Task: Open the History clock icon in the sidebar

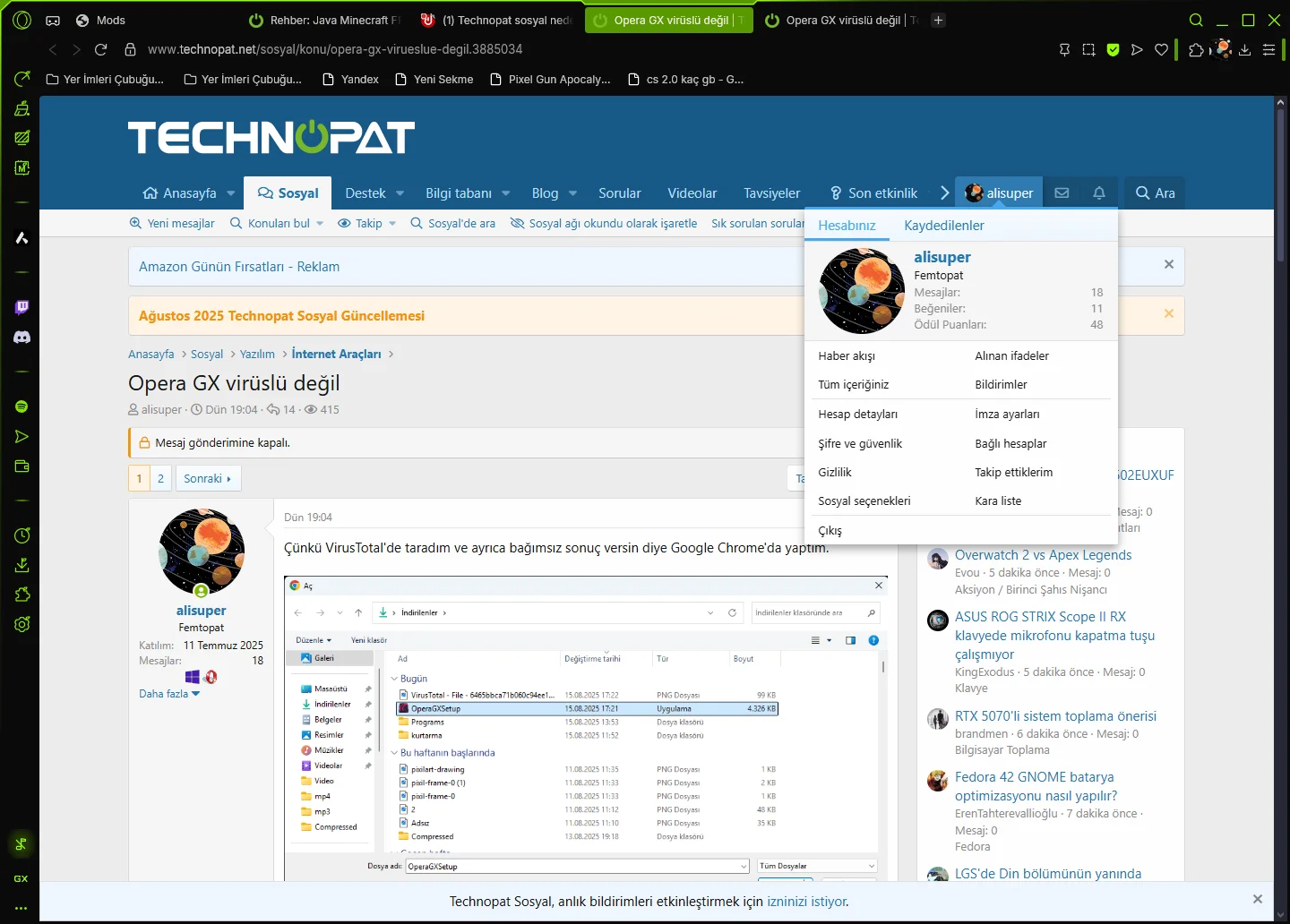Action: (x=22, y=535)
